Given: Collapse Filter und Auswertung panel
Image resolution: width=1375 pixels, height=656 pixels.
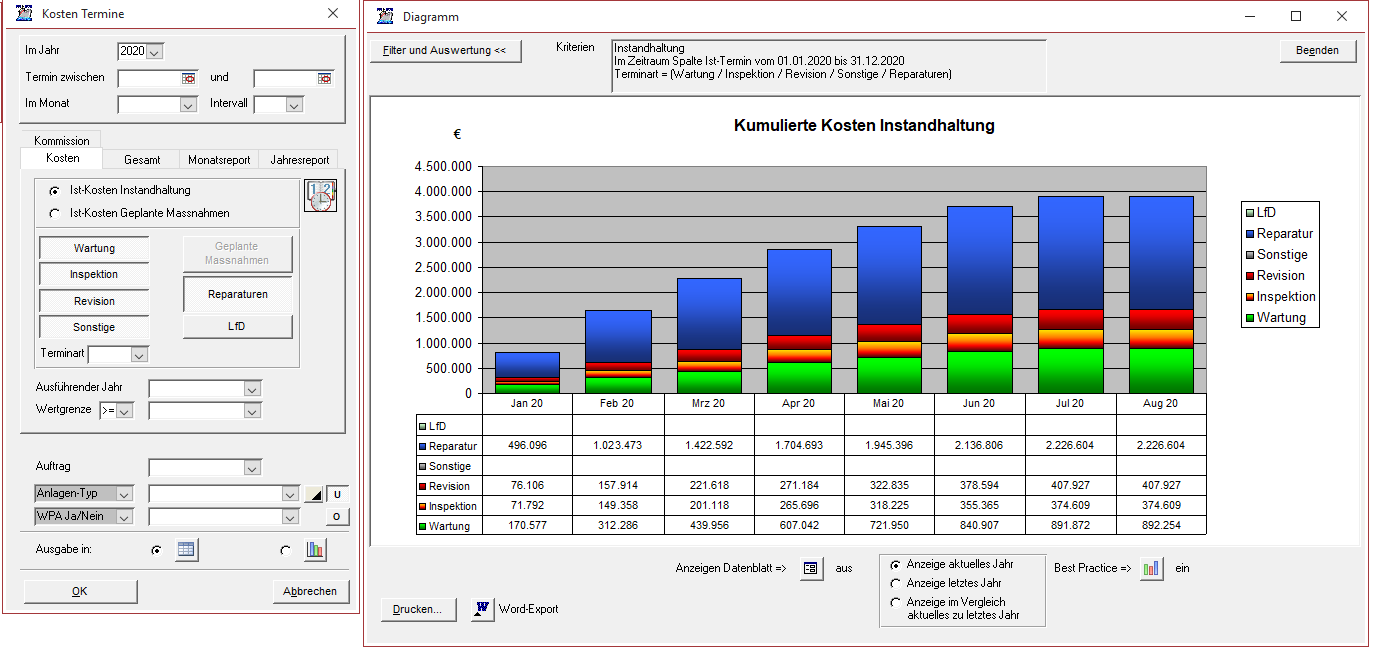Looking at the screenshot, I should click(445, 50).
